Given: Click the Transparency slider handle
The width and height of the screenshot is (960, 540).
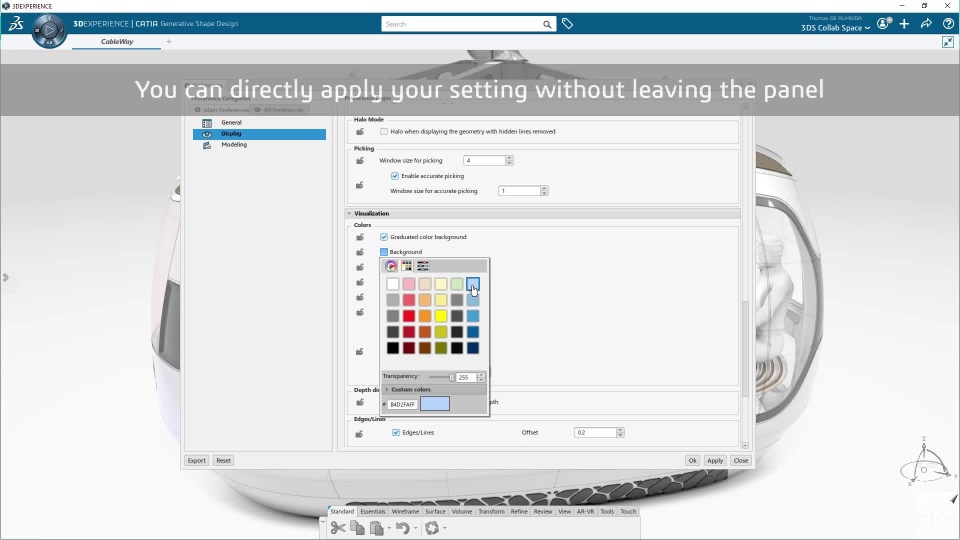Looking at the screenshot, I should pos(452,377).
